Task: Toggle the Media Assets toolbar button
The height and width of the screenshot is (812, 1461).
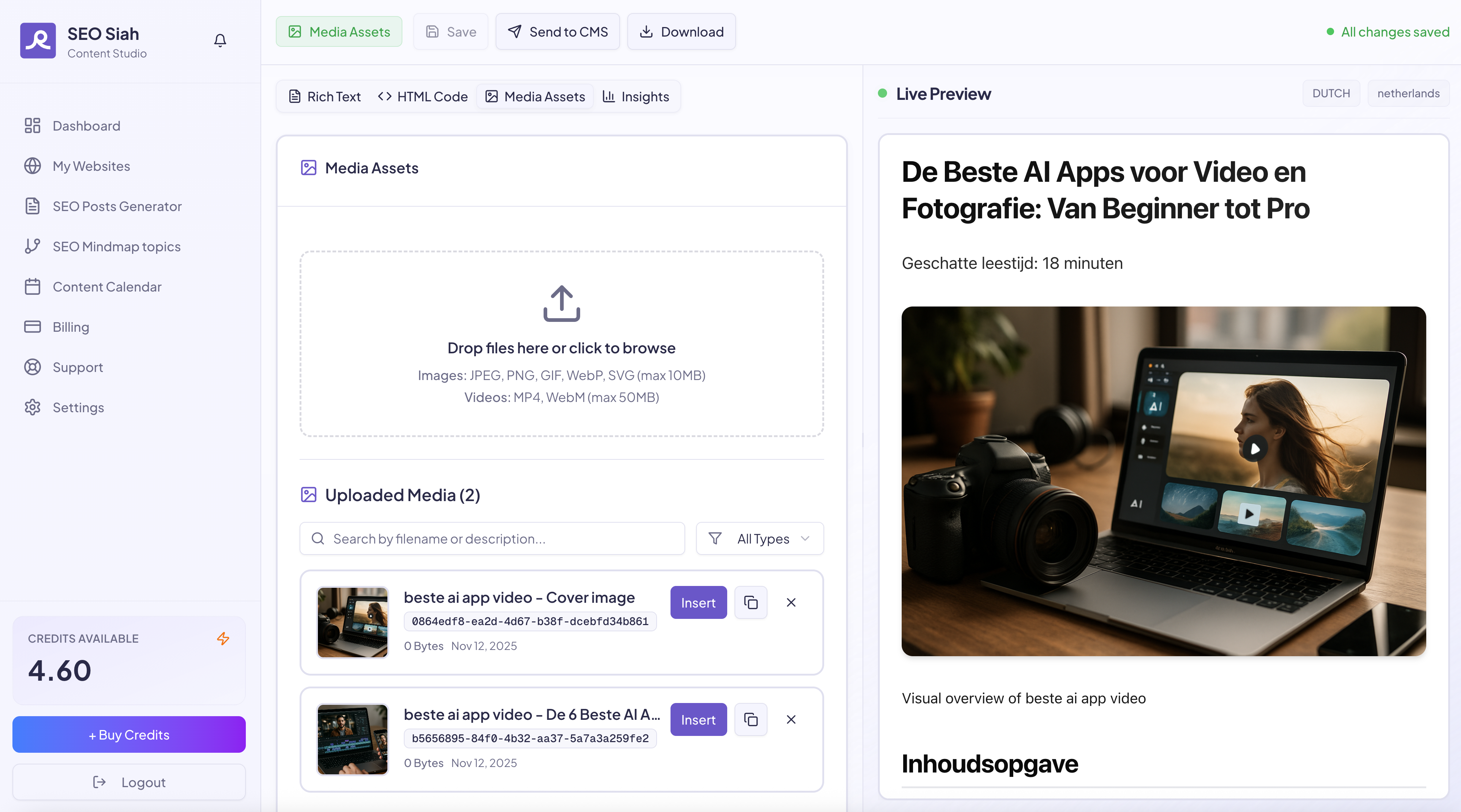Action: point(339,32)
